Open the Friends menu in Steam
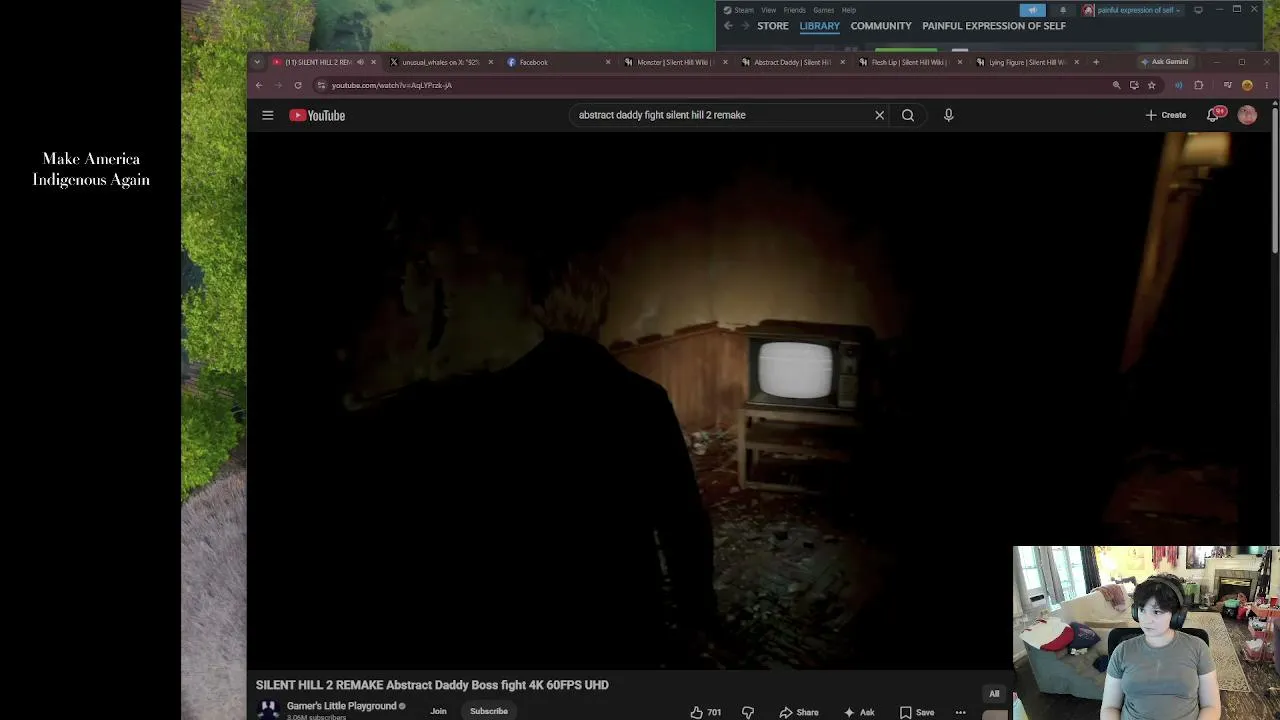Screen dimensions: 1280x720 pyautogui.click(x=795, y=10)
